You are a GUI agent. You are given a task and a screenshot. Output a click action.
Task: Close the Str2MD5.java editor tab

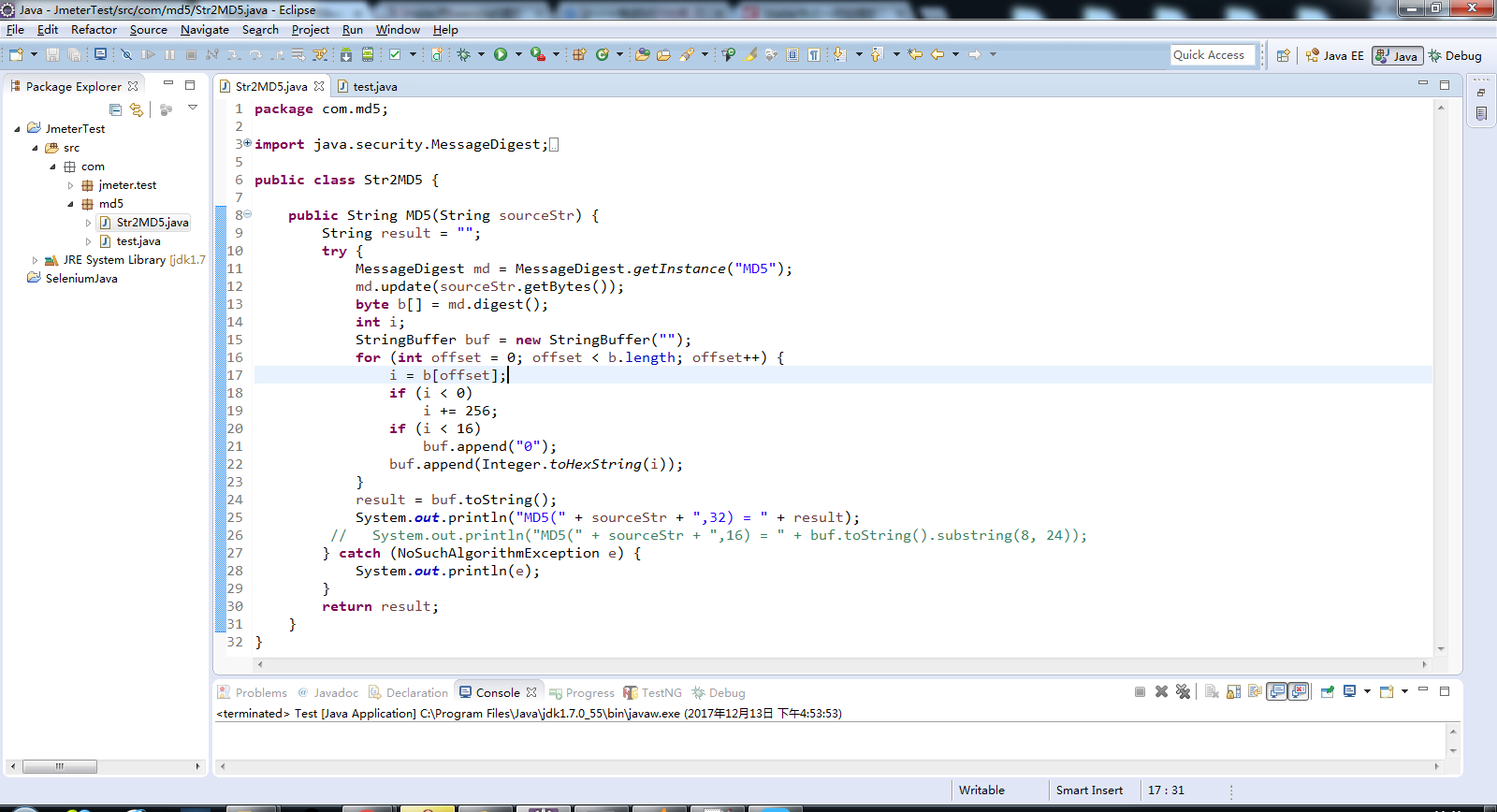[x=319, y=86]
